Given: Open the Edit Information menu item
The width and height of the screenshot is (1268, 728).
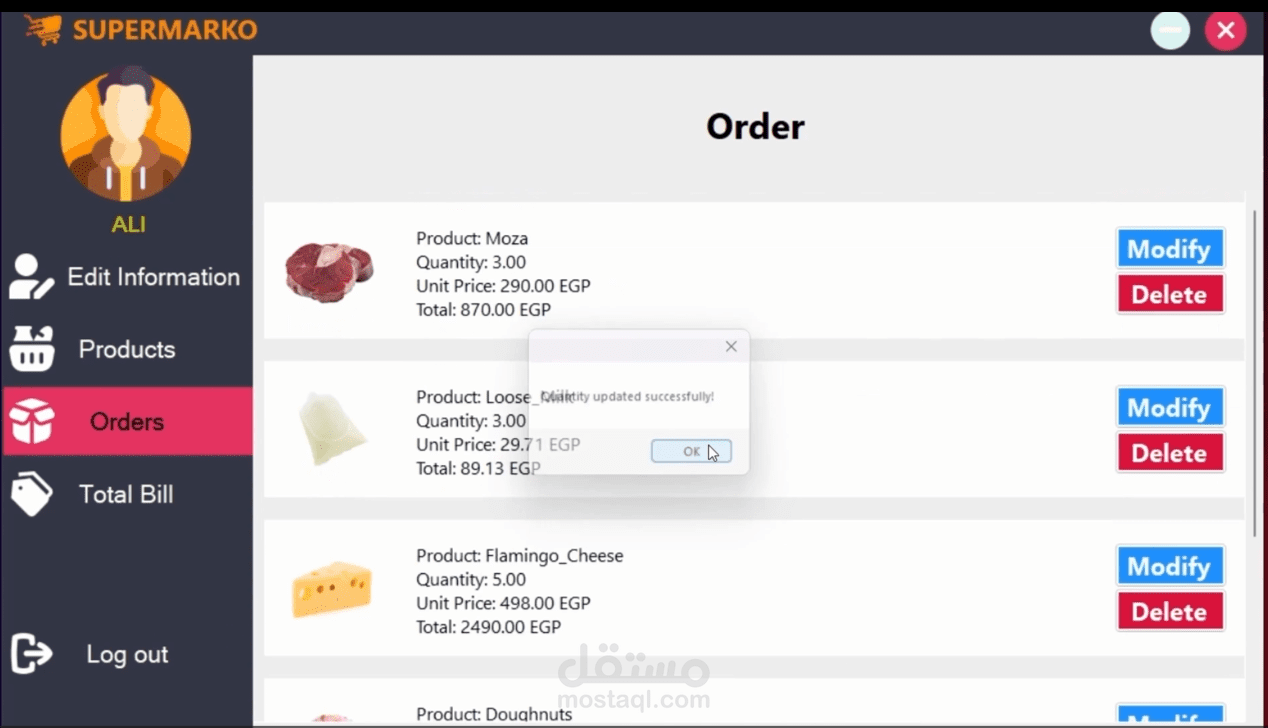Looking at the screenshot, I should [127, 277].
